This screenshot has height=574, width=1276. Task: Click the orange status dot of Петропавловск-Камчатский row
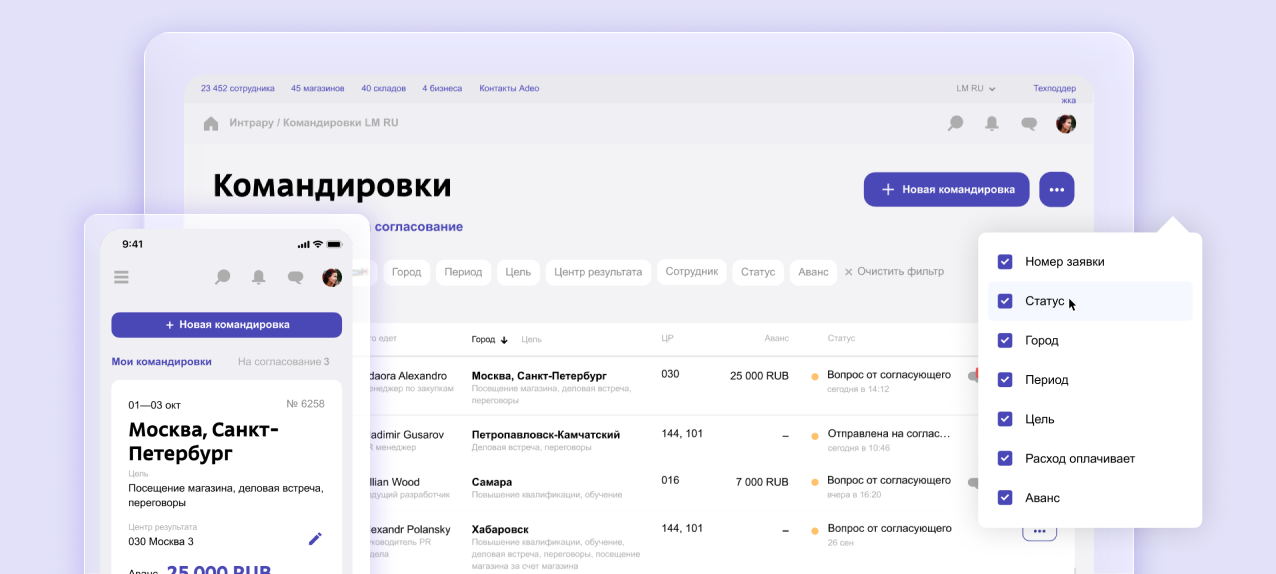point(815,436)
